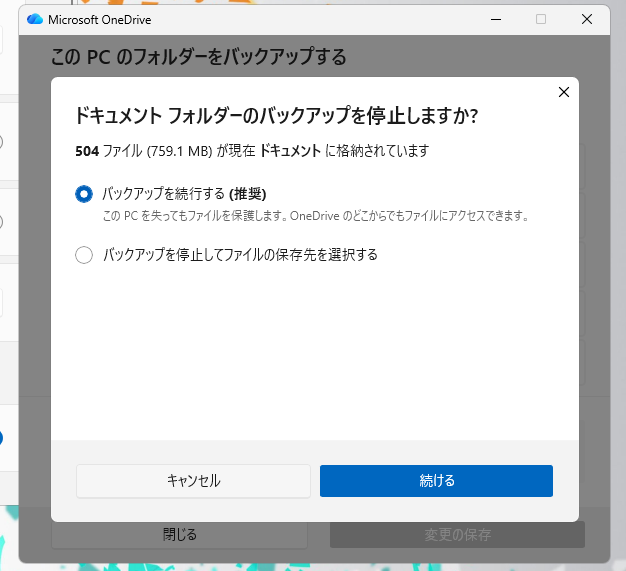This screenshot has height=571, width=626.
Task: Close the backup stop dialog with X
Action: coord(563,92)
